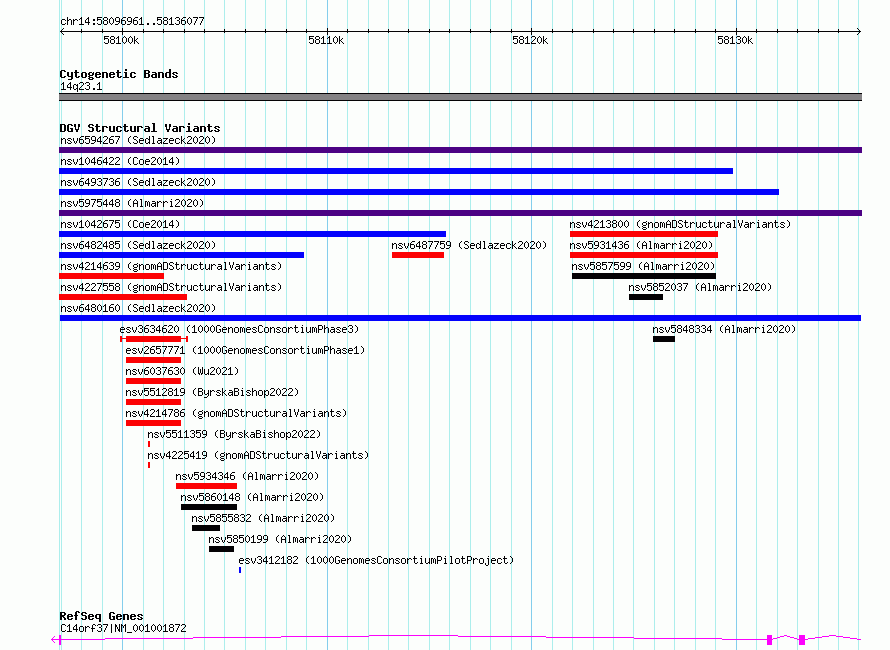Click the esv3634620 1000Genomes Phase3 label
Screen dimensions: 890x650
(239, 329)
